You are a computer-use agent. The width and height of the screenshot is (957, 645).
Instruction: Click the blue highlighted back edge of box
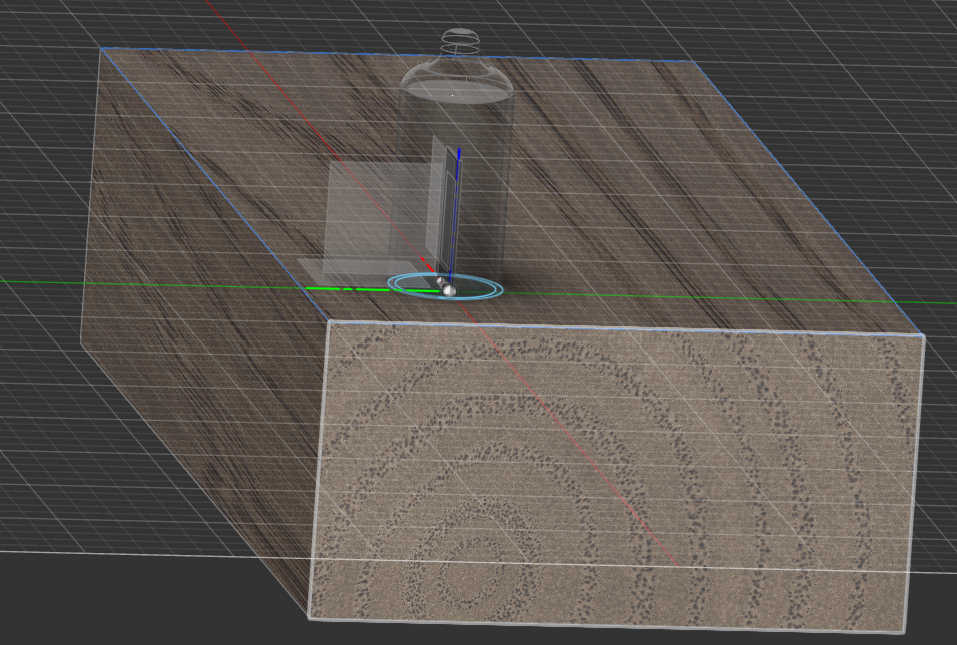click(x=400, y=54)
